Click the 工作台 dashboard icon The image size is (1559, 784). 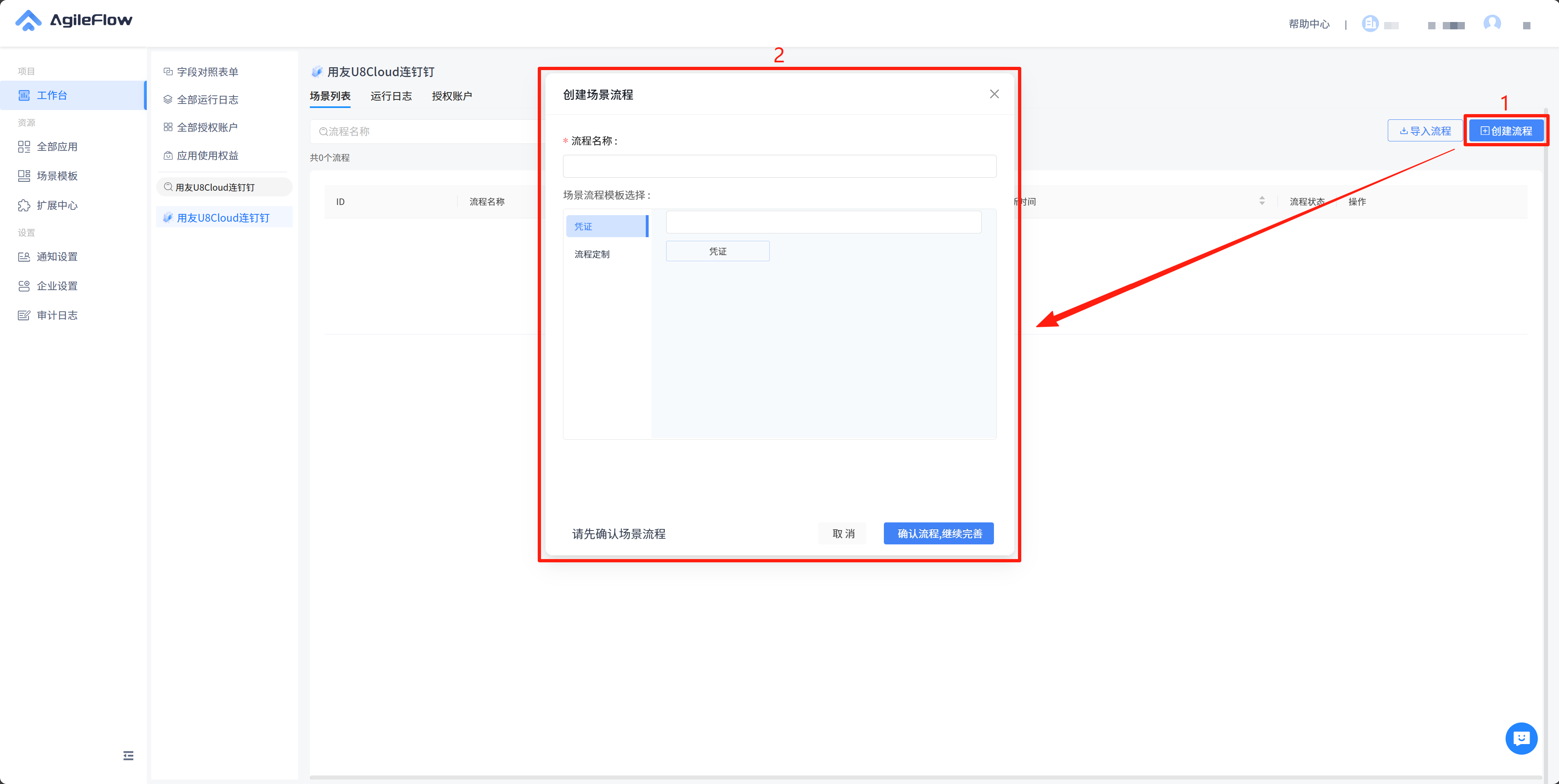24,95
